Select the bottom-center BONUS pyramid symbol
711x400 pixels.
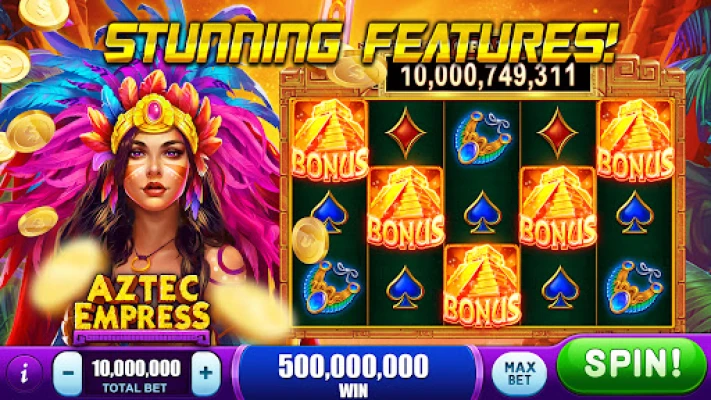pyautogui.click(x=482, y=285)
